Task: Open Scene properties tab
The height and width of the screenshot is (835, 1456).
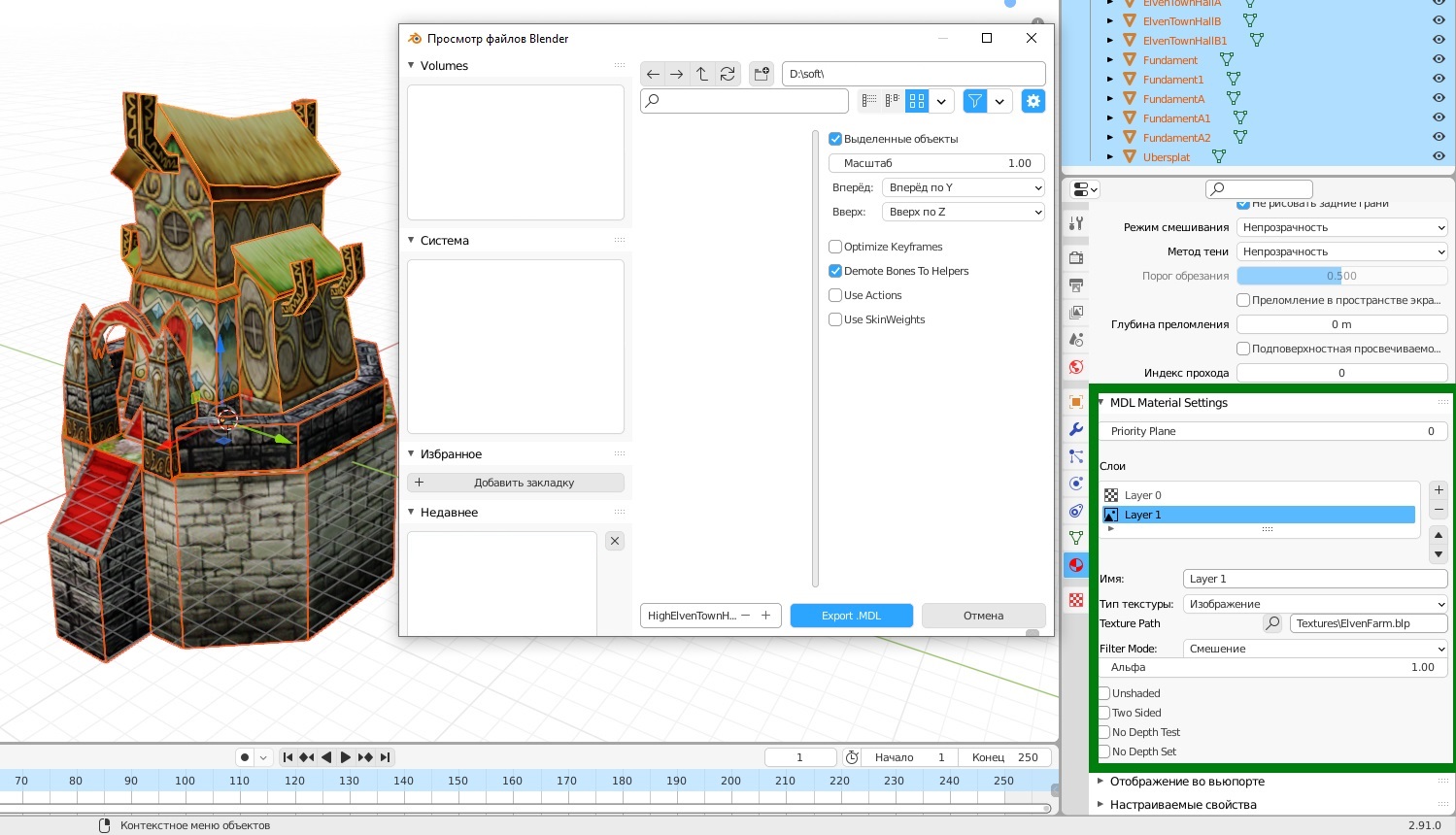Action: tap(1076, 340)
